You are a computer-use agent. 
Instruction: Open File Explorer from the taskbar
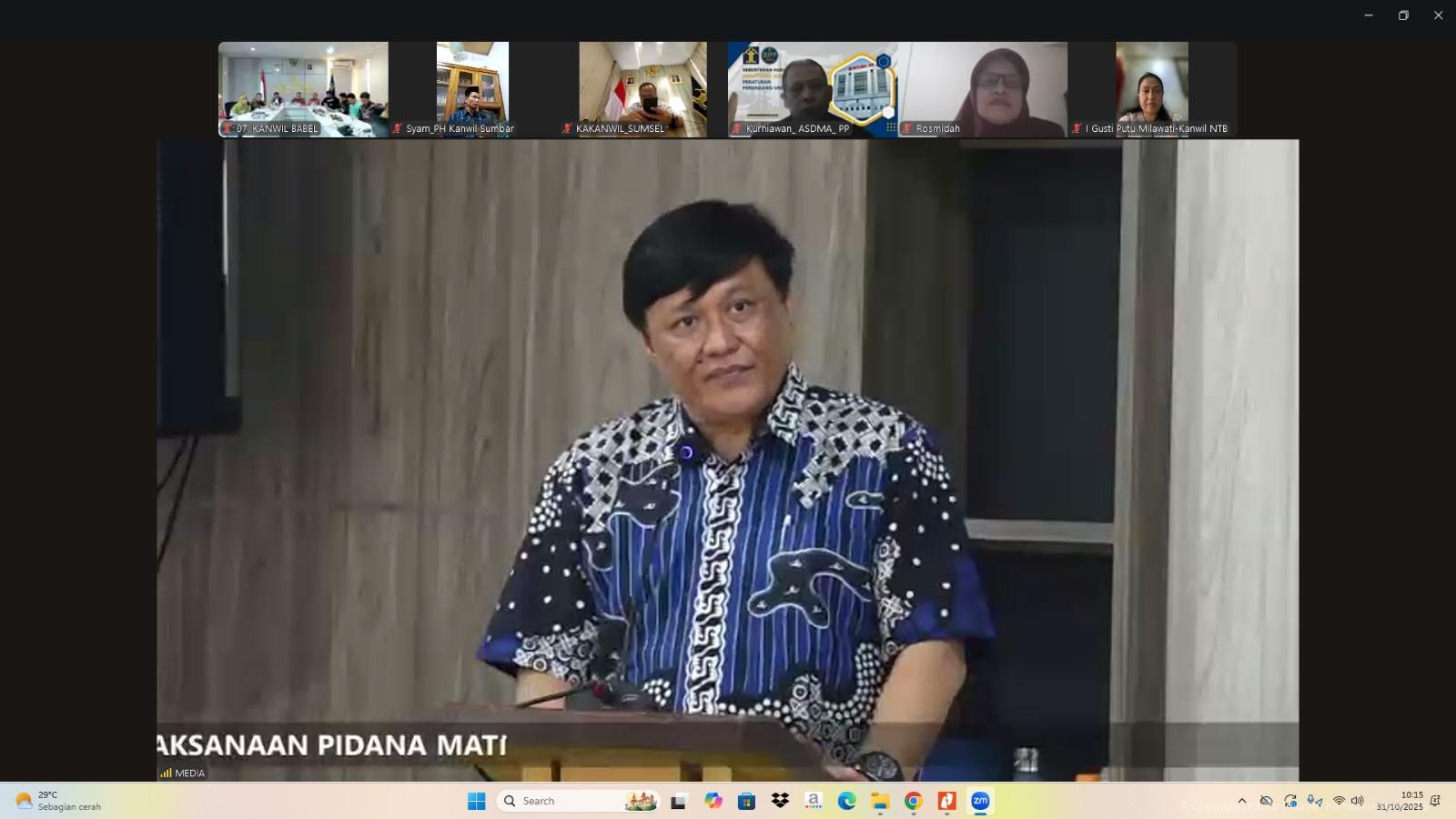(880, 801)
